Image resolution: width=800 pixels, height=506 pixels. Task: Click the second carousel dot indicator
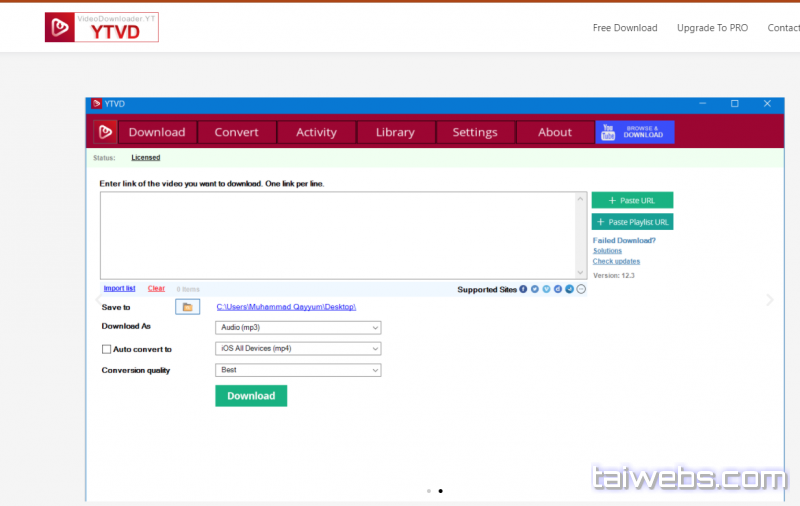pos(441,491)
